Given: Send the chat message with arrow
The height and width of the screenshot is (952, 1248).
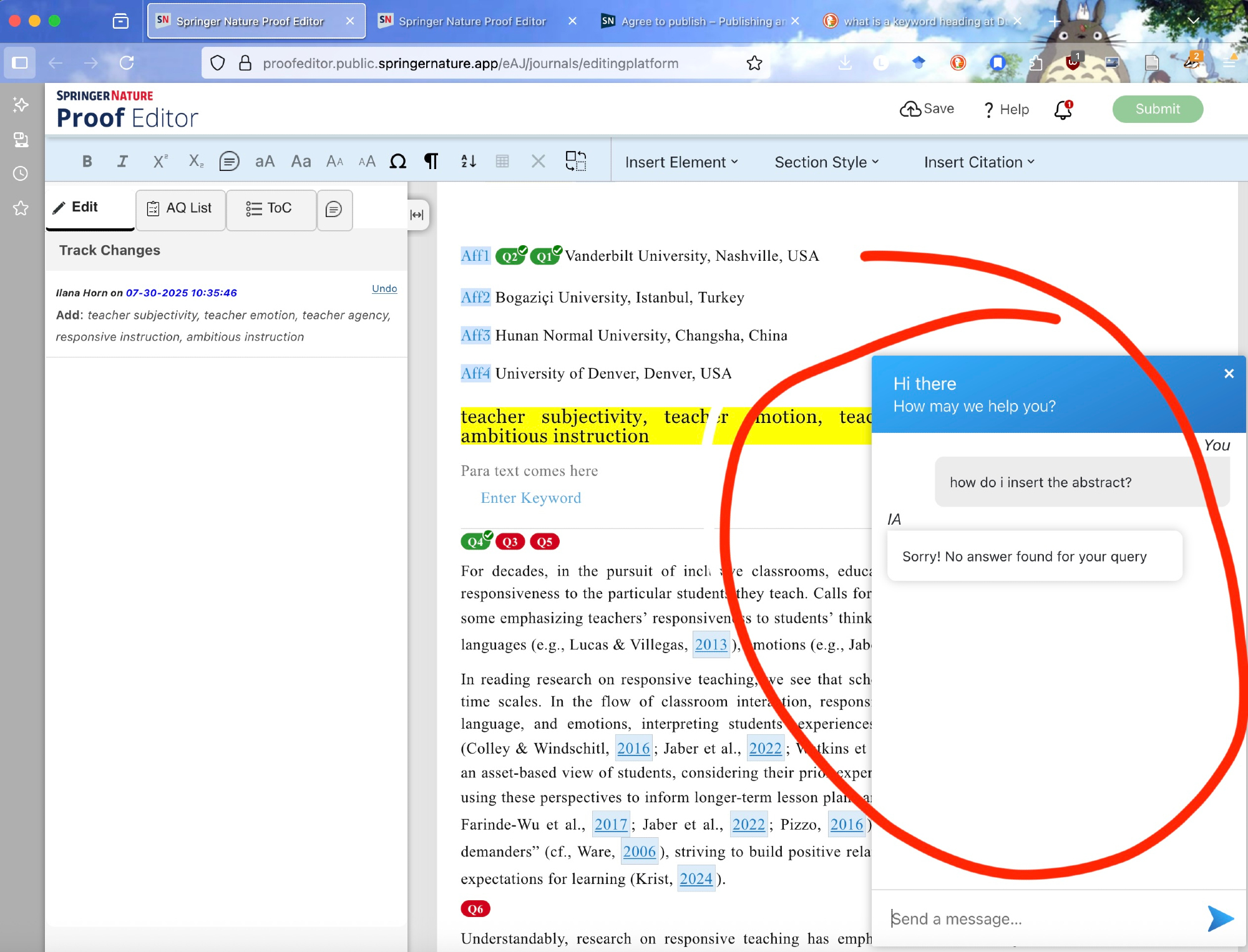Looking at the screenshot, I should [1220, 918].
